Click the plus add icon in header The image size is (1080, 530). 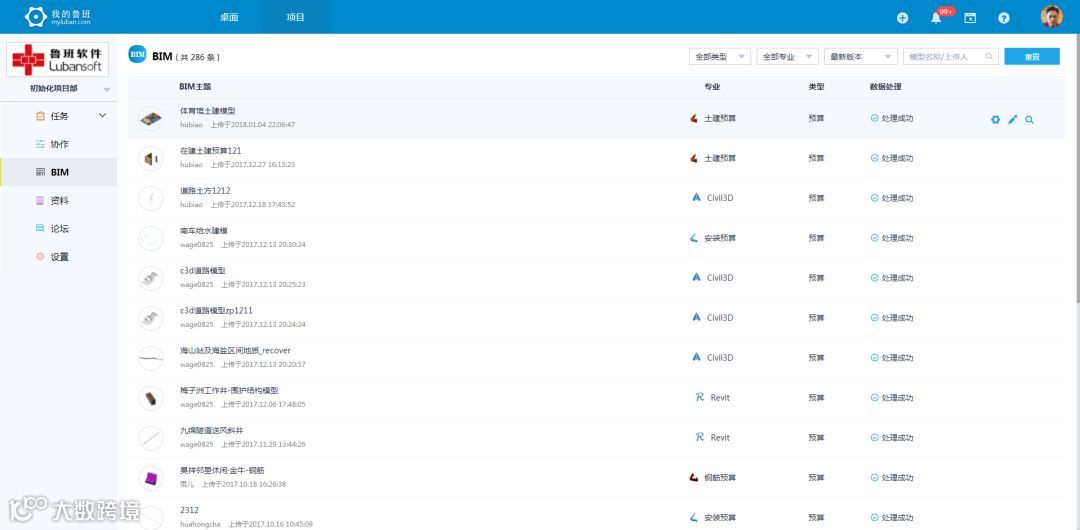click(x=902, y=19)
